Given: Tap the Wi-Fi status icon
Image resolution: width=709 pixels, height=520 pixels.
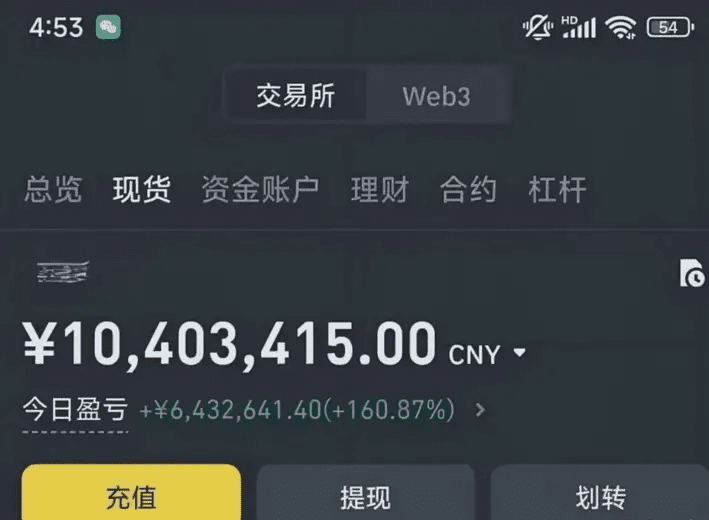Looking at the screenshot, I should [621, 27].
